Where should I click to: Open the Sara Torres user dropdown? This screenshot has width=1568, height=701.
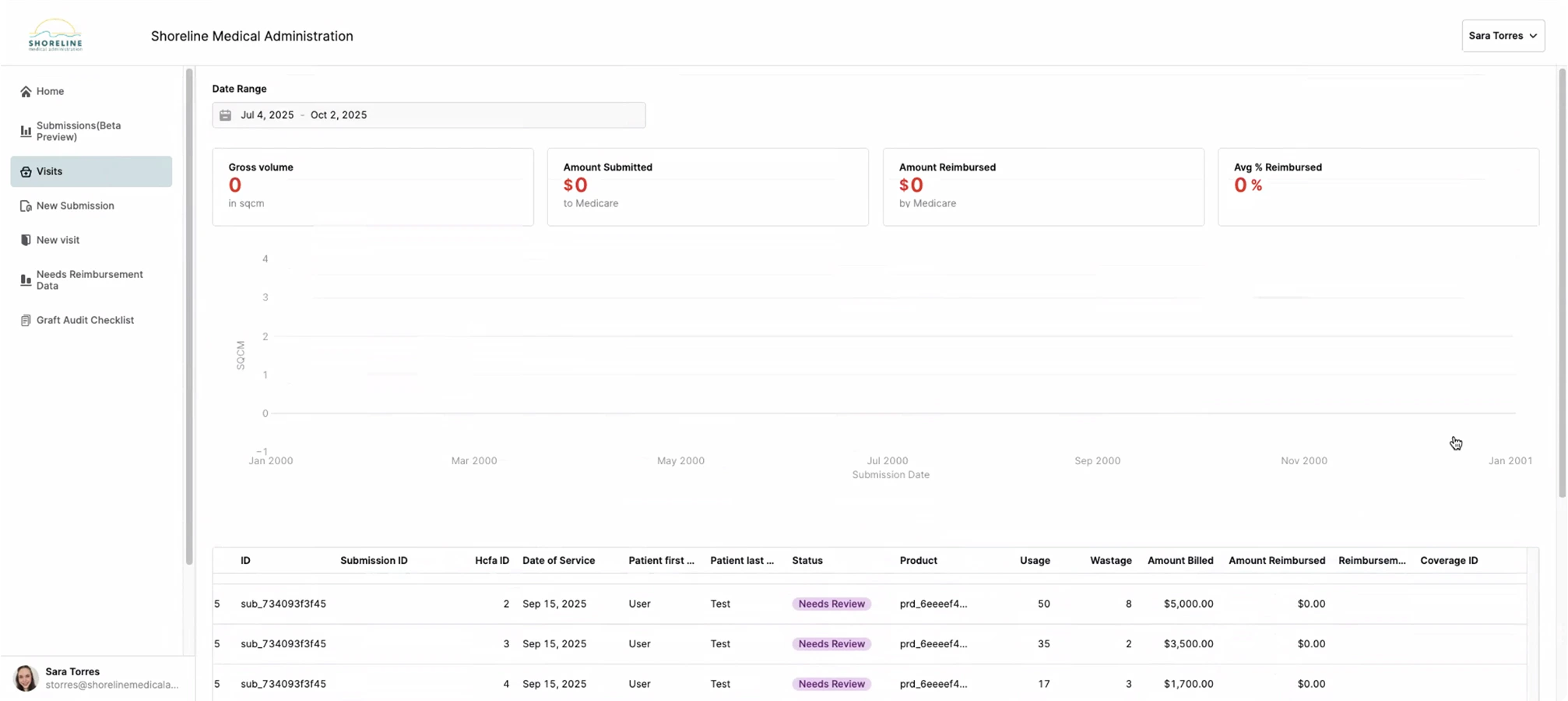[x=1502, y=36]
